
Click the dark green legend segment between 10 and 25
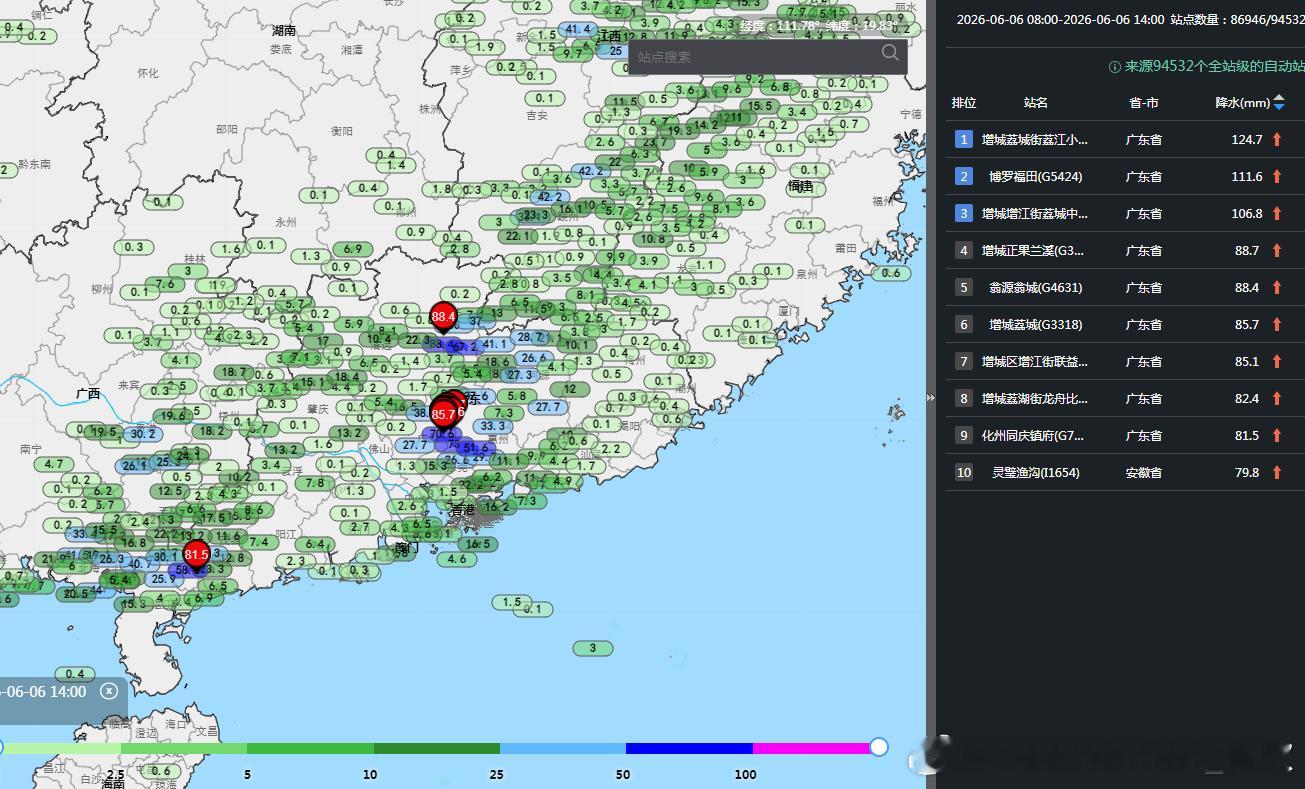tap(437, 748)
